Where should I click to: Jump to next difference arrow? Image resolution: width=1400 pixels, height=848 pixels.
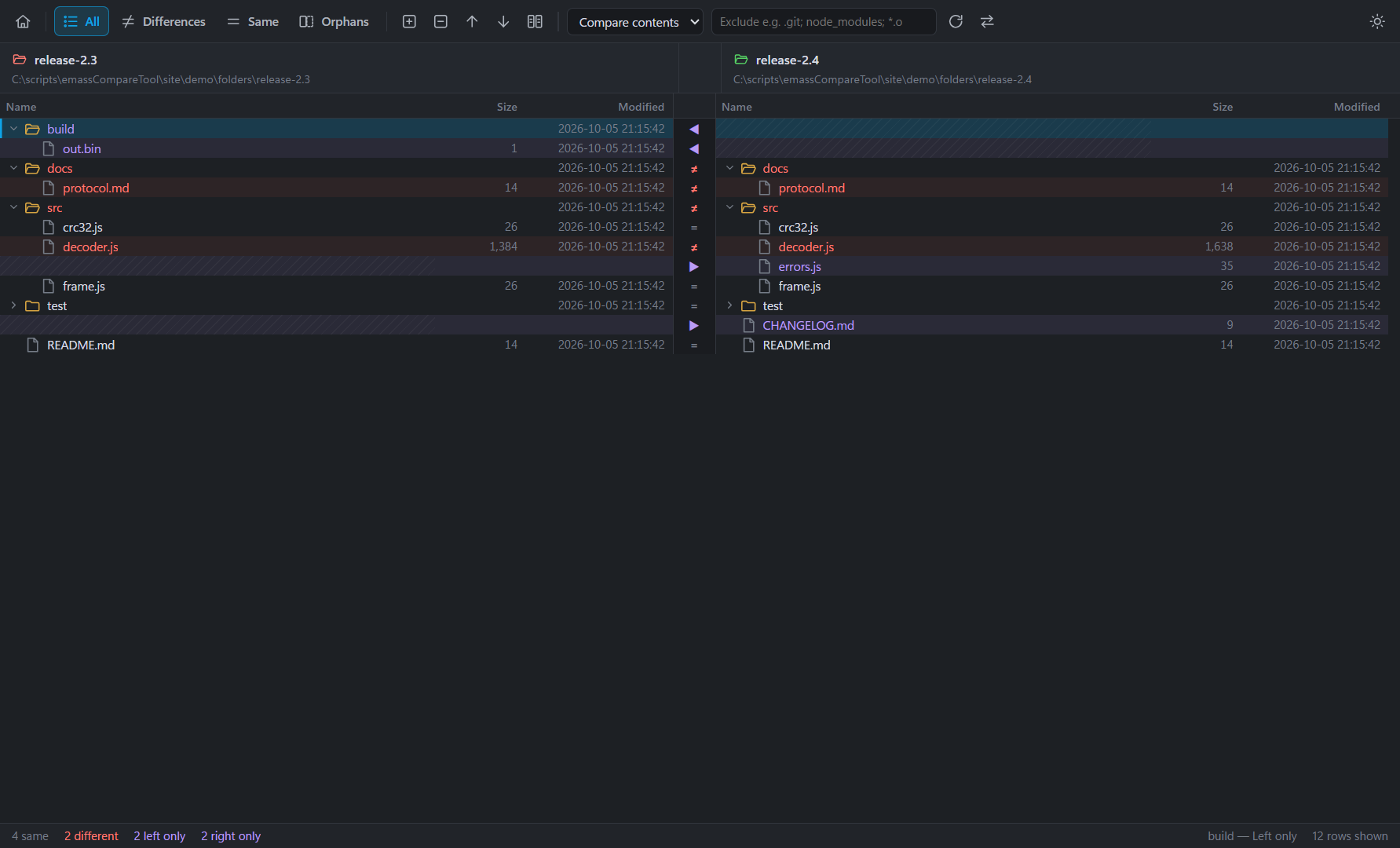tap(503, 22)
